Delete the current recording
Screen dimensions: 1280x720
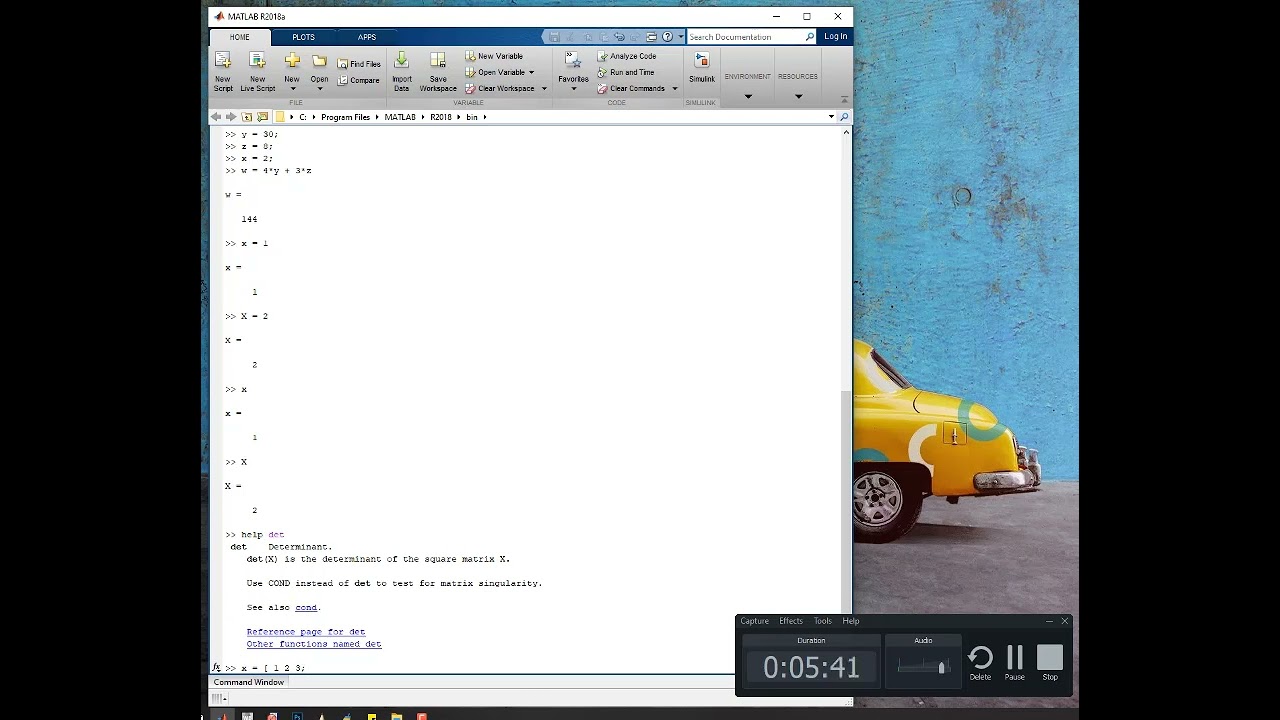(980, 663)
